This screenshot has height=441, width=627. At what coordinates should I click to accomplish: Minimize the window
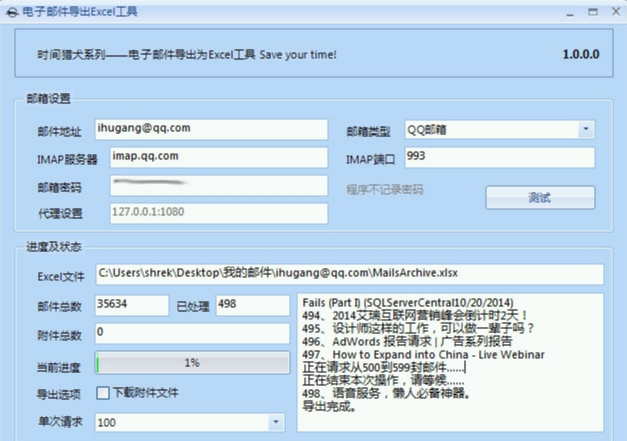pos(570,13)
